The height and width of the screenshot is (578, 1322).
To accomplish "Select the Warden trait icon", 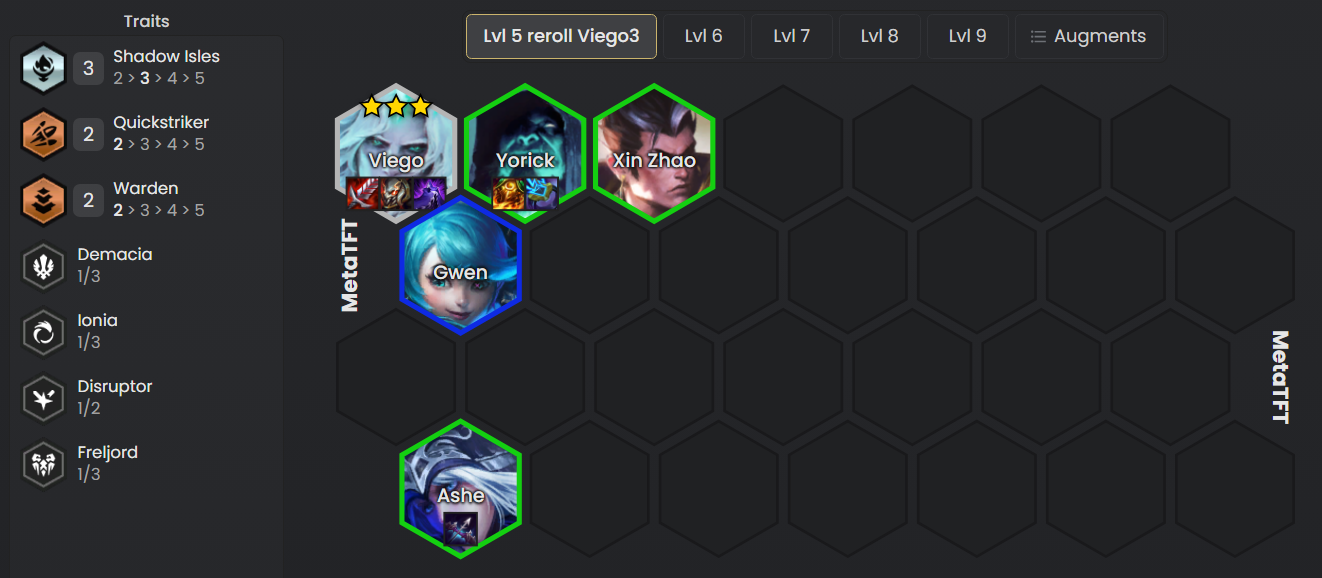I will coord(44,200).
